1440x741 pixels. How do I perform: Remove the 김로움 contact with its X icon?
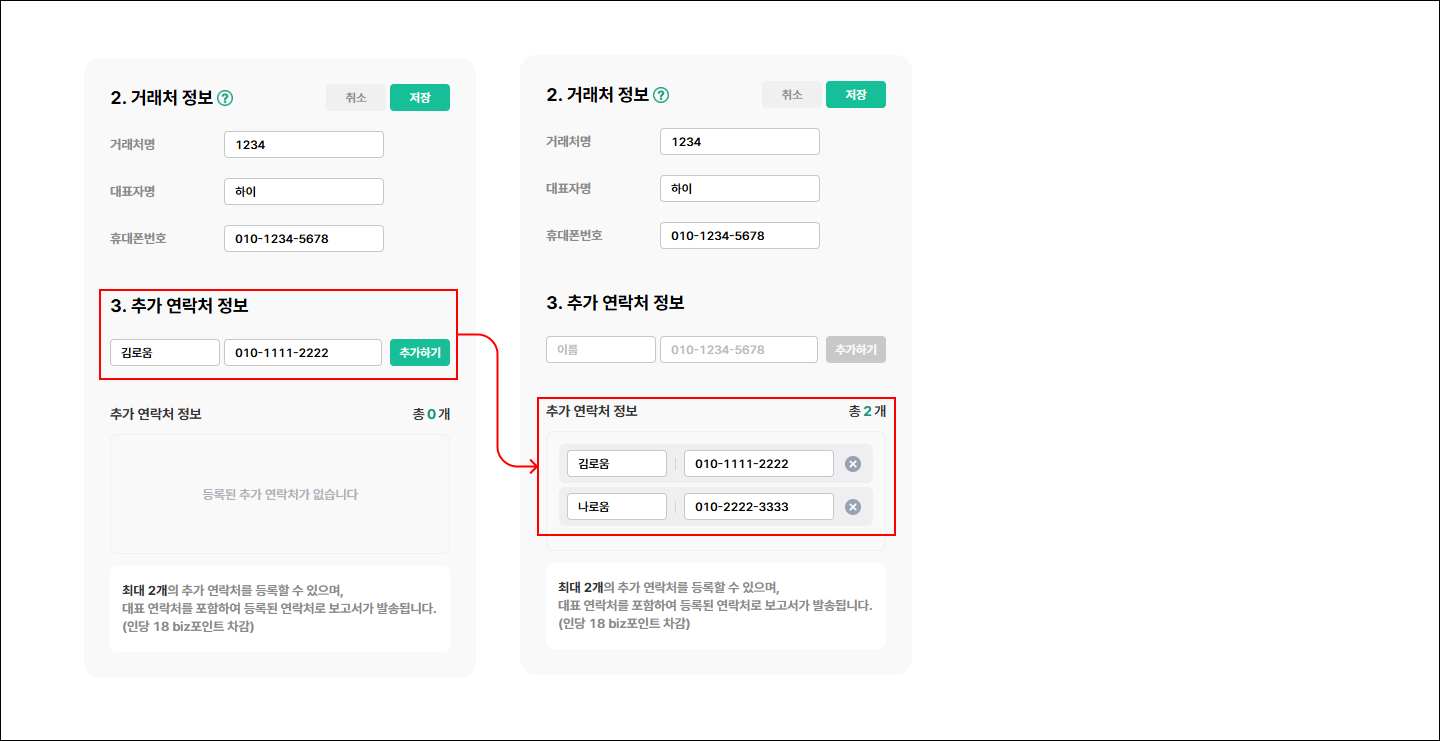coord(852,464)
